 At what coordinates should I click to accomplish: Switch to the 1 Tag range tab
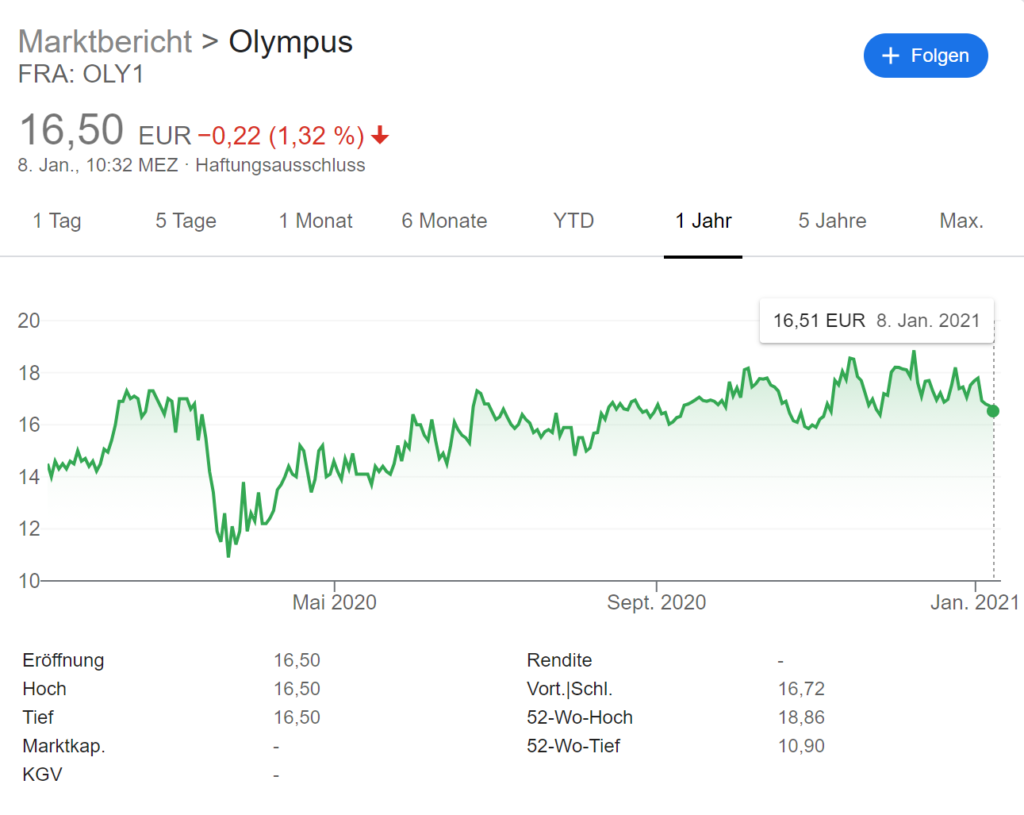(57, 221)
